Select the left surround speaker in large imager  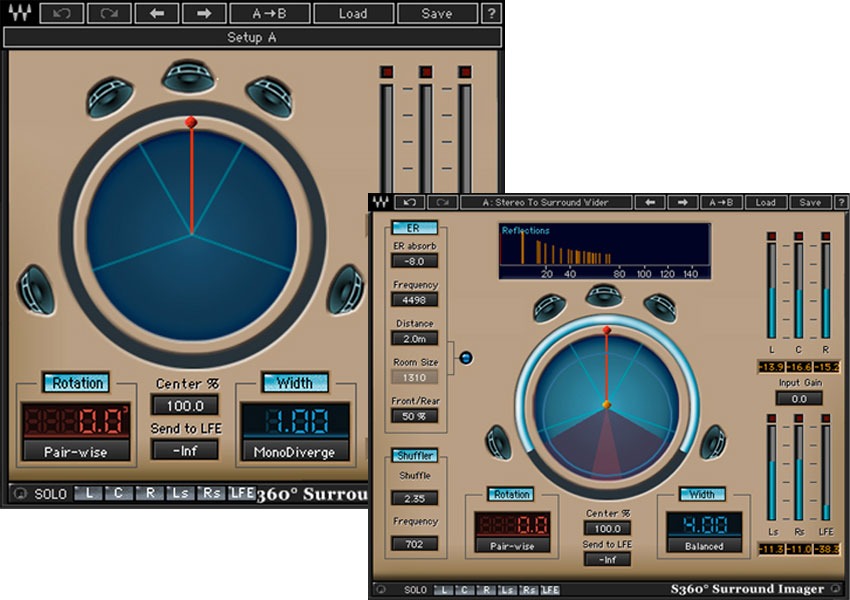(36, 289)
